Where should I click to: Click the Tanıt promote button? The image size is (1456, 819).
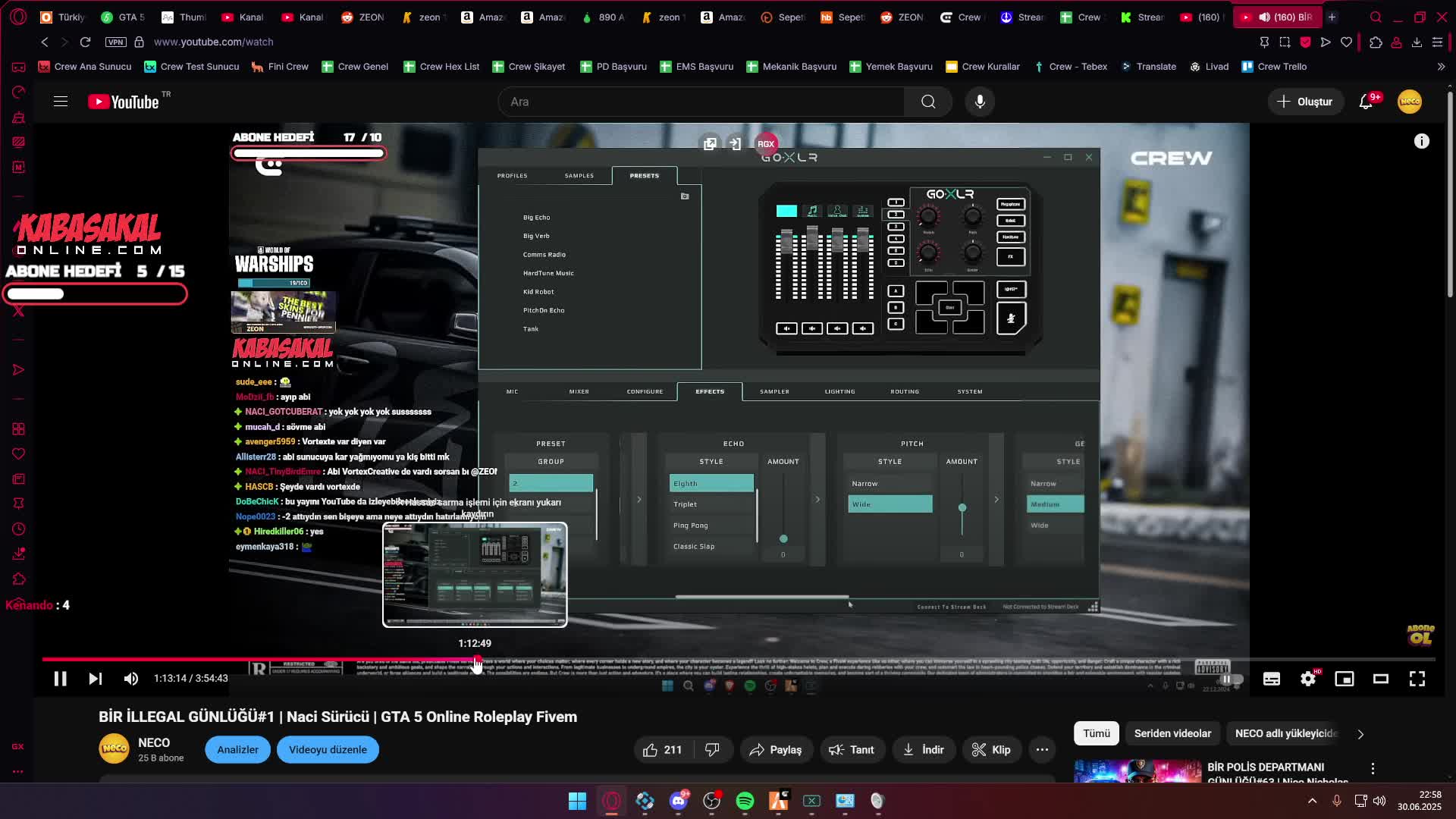(x=852, y=750)
